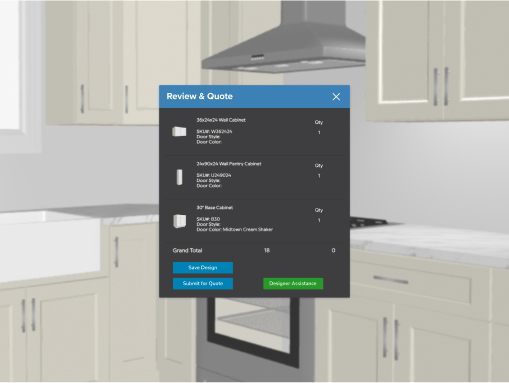Image resolution: width=509 pixels, height=383 pixels.
Task: Select the 30" Base Cabinet thumbnail
Action: pyautogui.click(x=180, y=221)
